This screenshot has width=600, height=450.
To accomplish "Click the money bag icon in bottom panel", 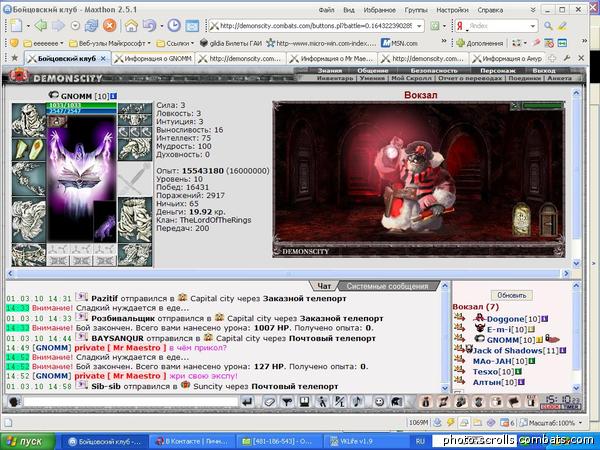I will (426, 402).
